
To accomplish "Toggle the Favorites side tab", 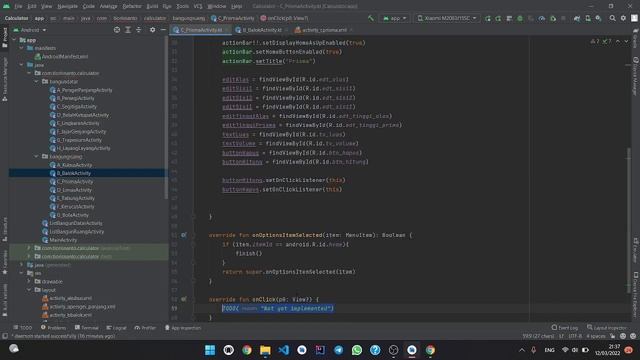I will tap(4, 261).
